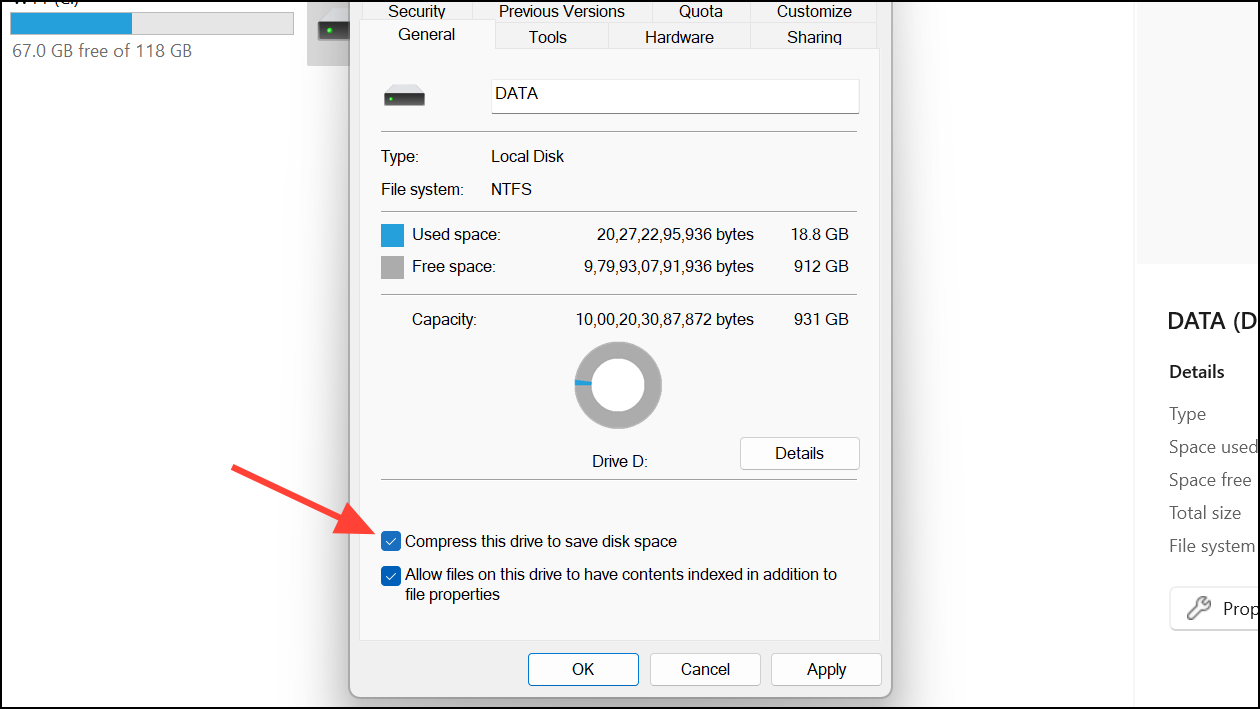The width and height of the screenshot is (1260, 709).
Task: Uncheck allow file contents indexing
Action: [391, 575]
